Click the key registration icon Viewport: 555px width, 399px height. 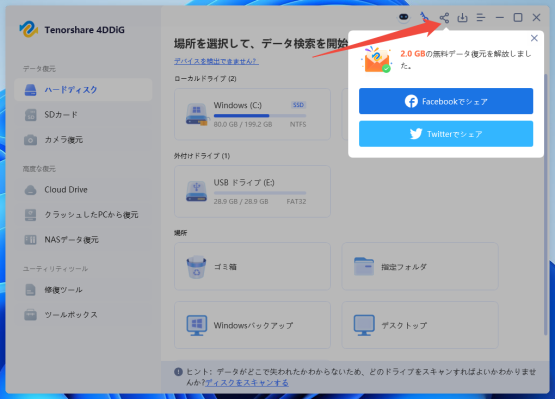click(424, 17)
